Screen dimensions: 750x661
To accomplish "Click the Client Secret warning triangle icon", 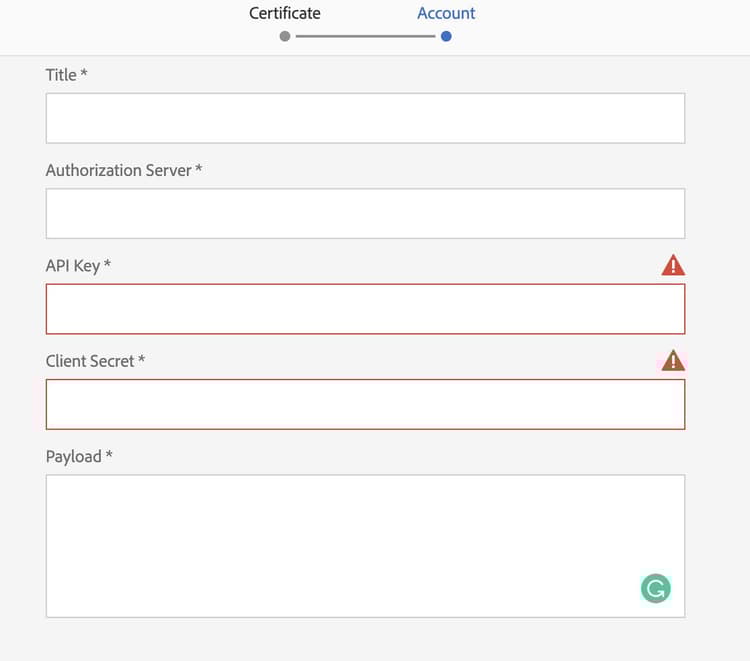I will (x=673, y=360).
